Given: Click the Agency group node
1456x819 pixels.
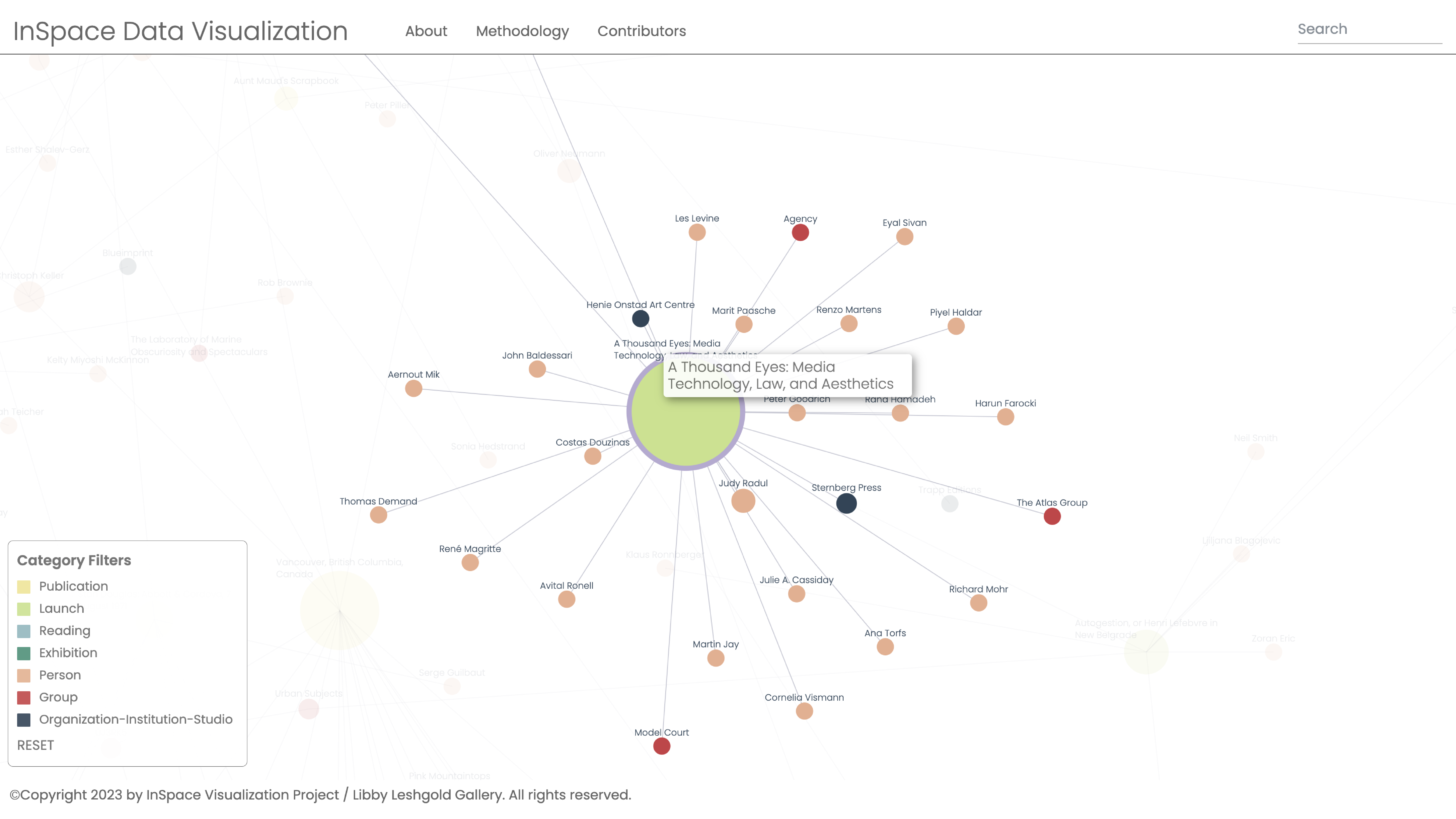Looking at the screenshot, I should pos(800,232).
